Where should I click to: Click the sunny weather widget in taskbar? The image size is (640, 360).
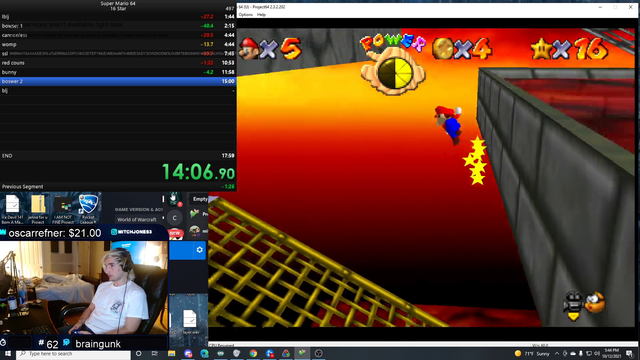pos(532,353)
